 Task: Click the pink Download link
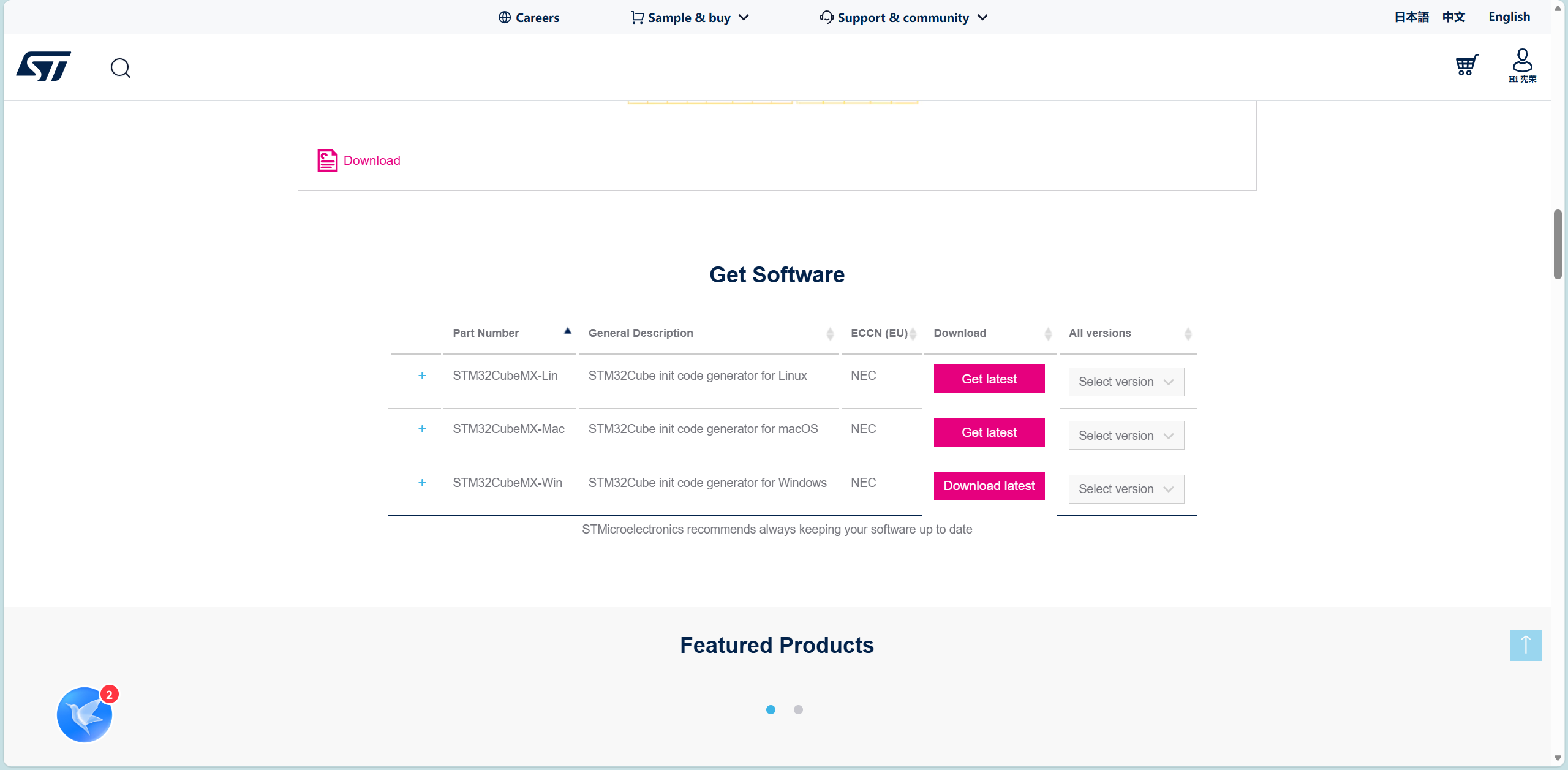[372, 160]
